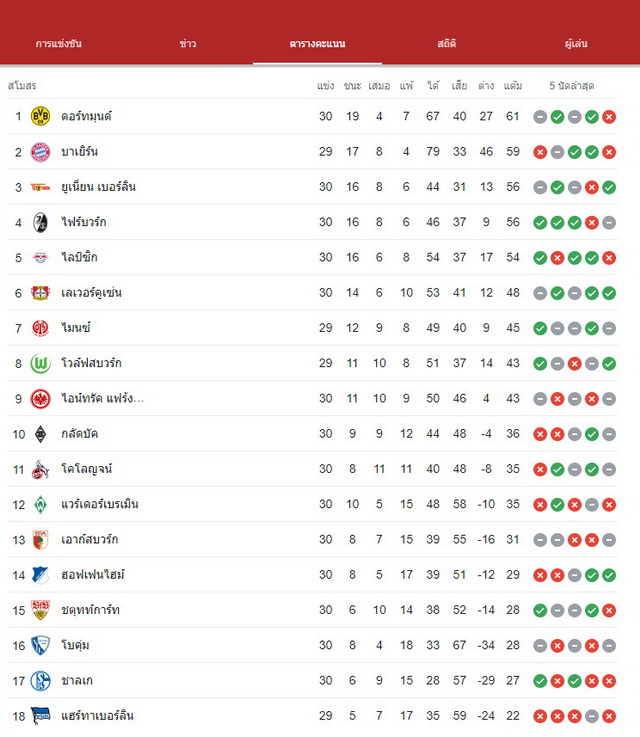Viewport: 640px width, 737px height.
Task: Open the ยูเนี่ยน เบอร์ลิน team row
Action: pos(312,187)
